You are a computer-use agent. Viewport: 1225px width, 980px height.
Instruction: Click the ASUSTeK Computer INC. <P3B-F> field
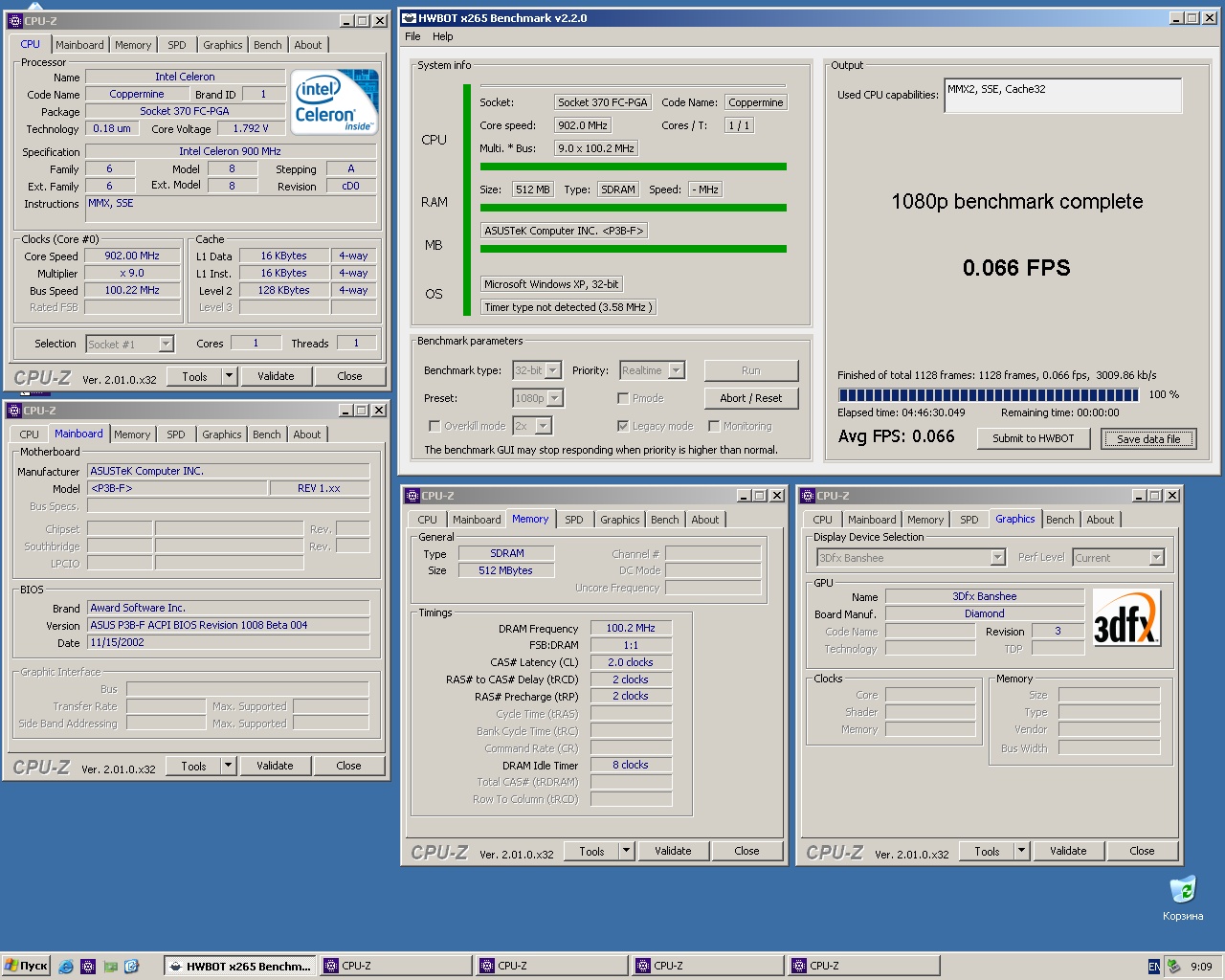tap(564, 231)
